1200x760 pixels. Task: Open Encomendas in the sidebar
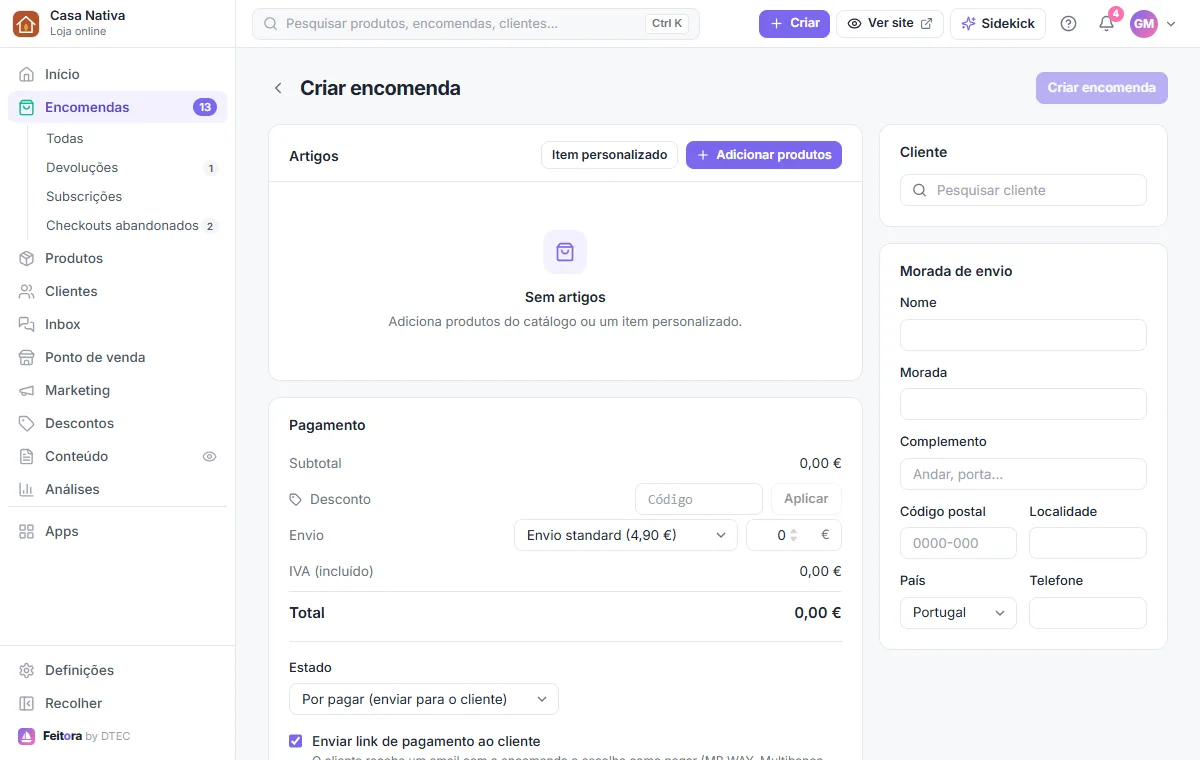pyautogui.click(x=118, y=107)
